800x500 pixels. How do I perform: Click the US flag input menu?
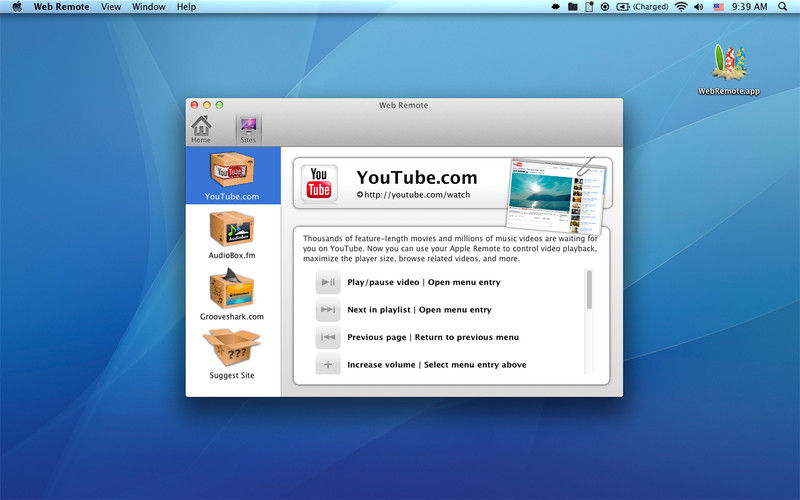718,7
